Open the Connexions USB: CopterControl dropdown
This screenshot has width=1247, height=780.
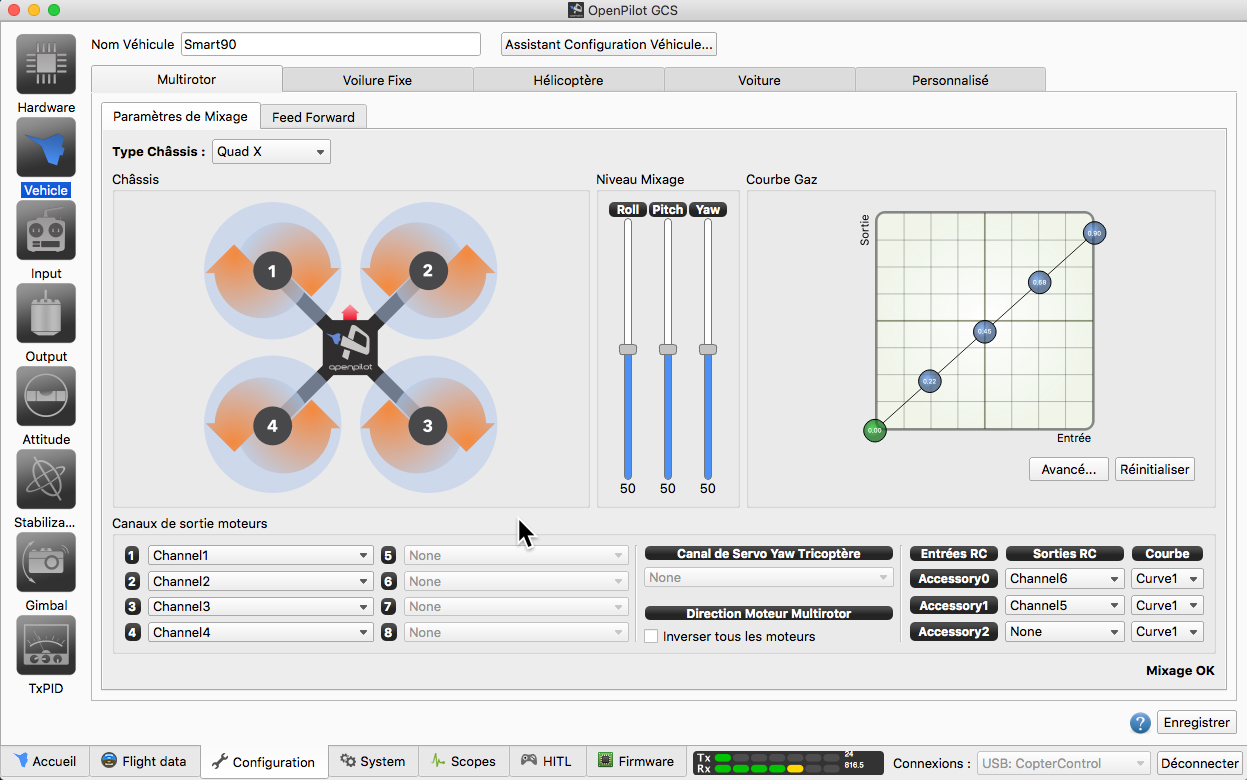(1065, 763)
